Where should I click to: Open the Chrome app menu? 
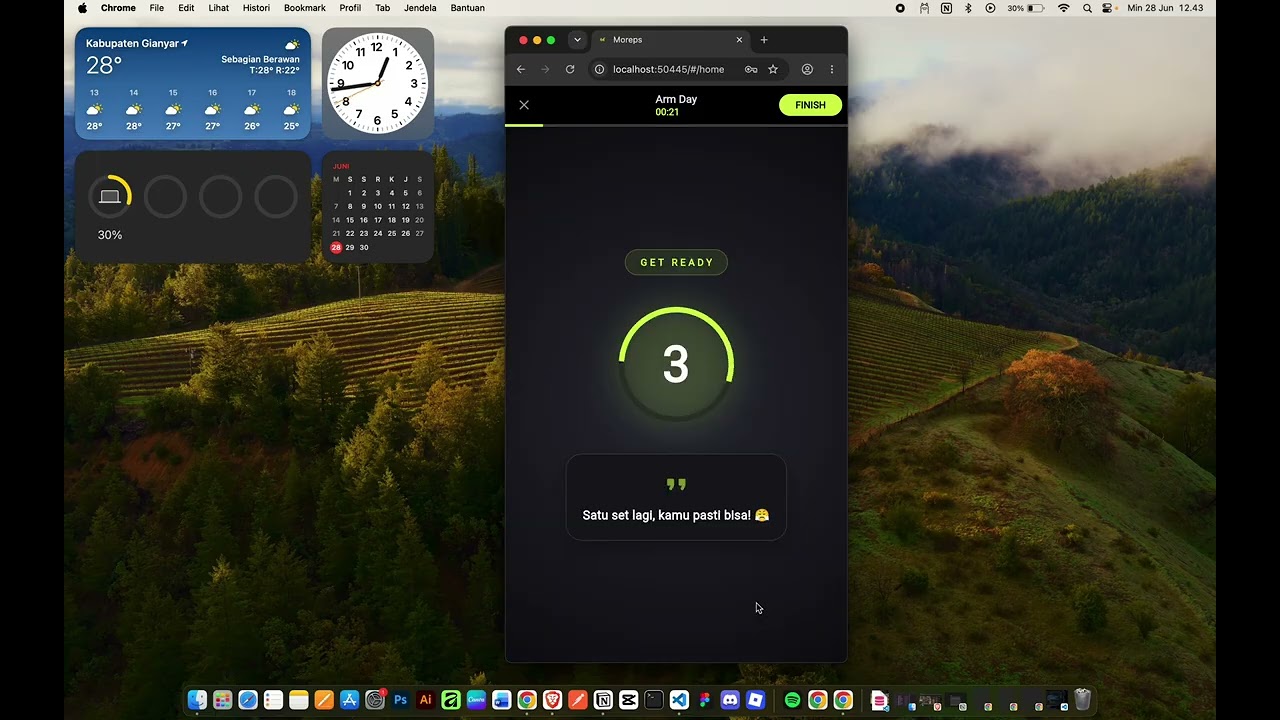point(118,8)
